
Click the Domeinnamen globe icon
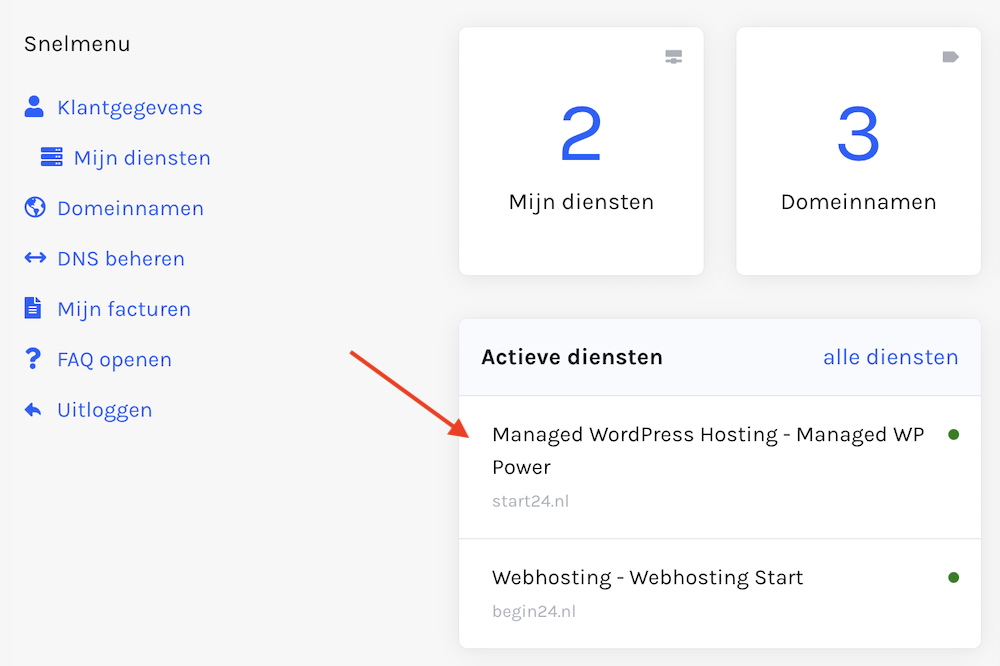click(x=33, y=208)
